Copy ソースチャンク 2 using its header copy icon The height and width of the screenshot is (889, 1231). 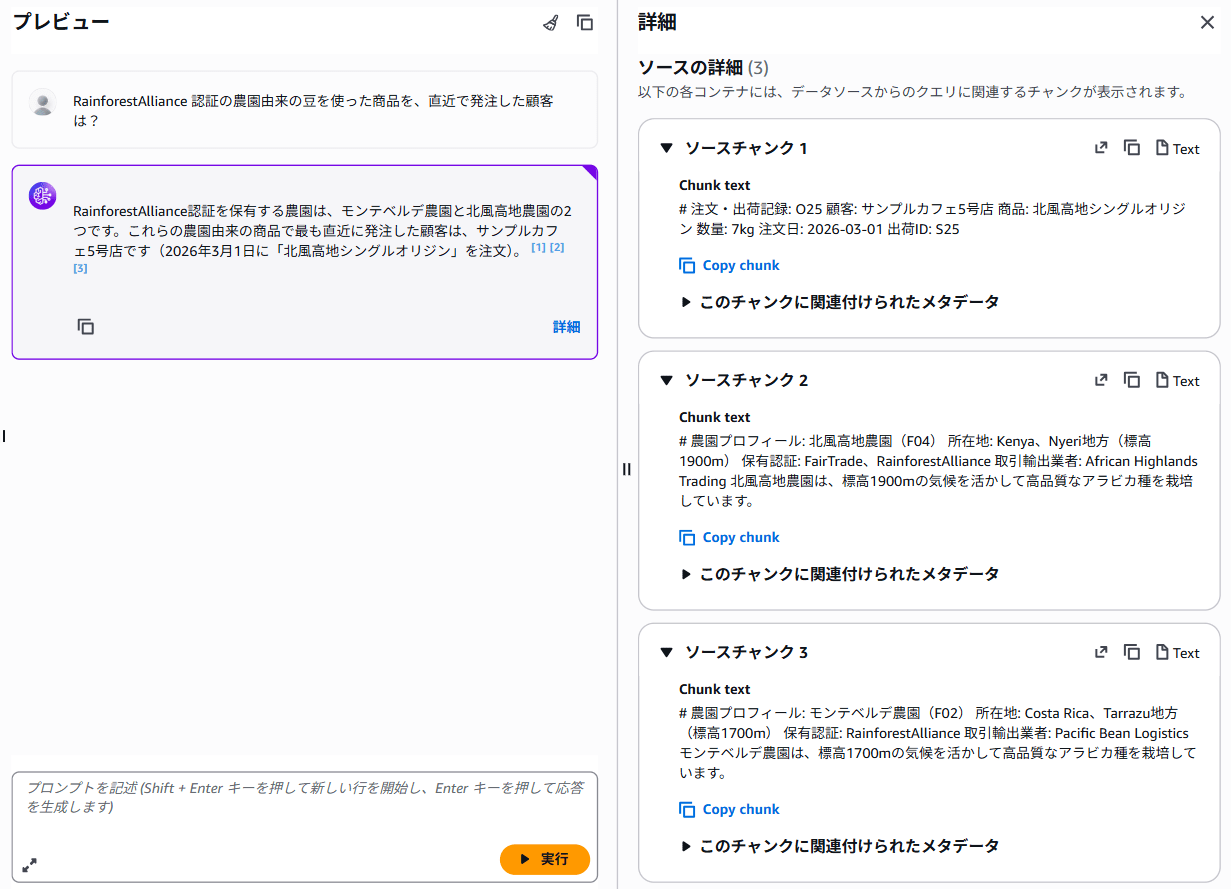(x=1132, y=380)
